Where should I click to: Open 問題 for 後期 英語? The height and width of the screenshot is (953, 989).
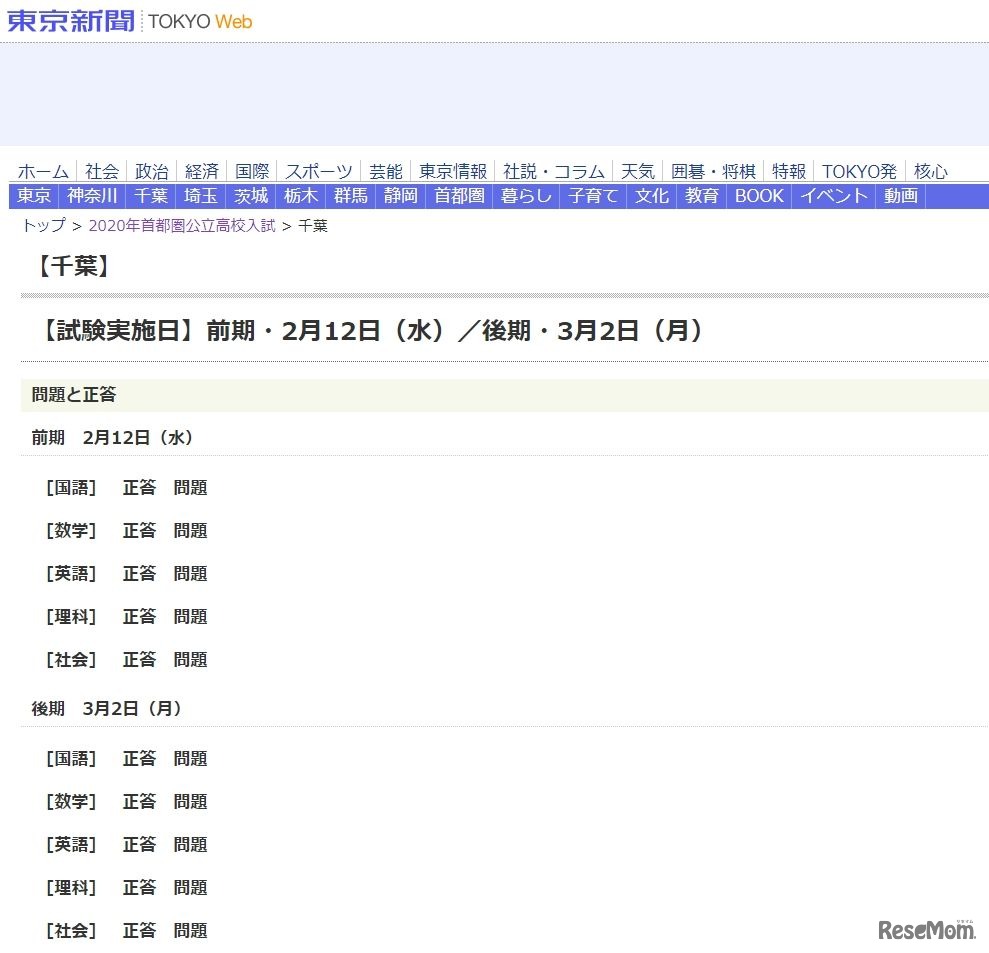[190, 845]
